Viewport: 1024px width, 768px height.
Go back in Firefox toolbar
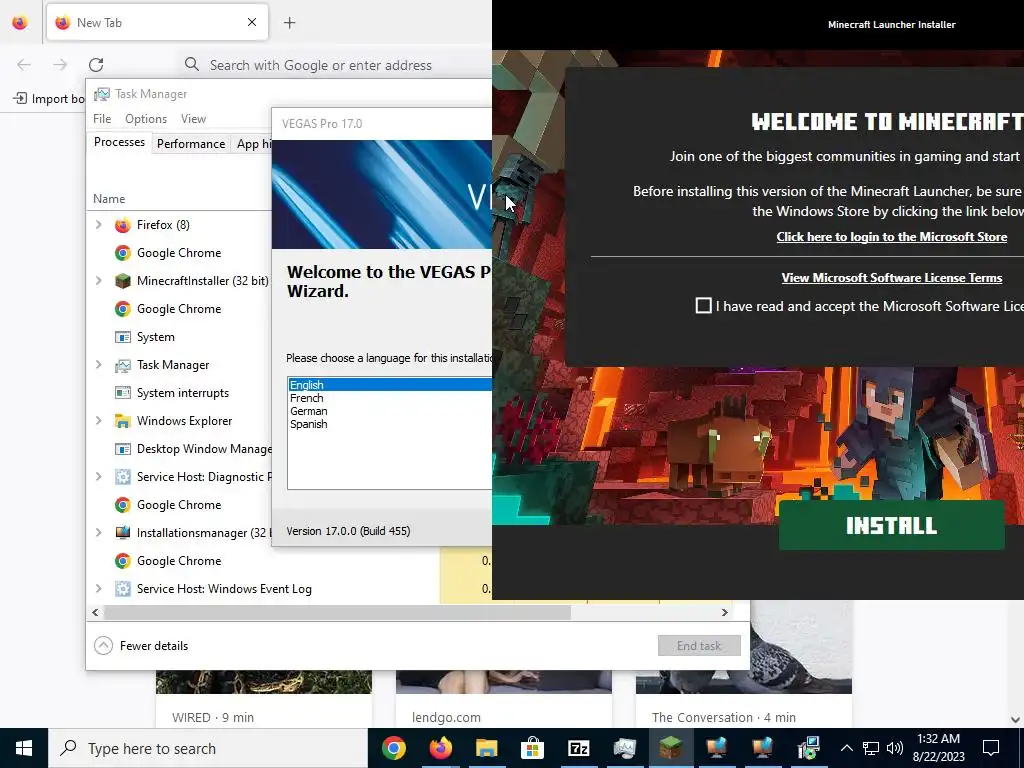click(24, 65)
